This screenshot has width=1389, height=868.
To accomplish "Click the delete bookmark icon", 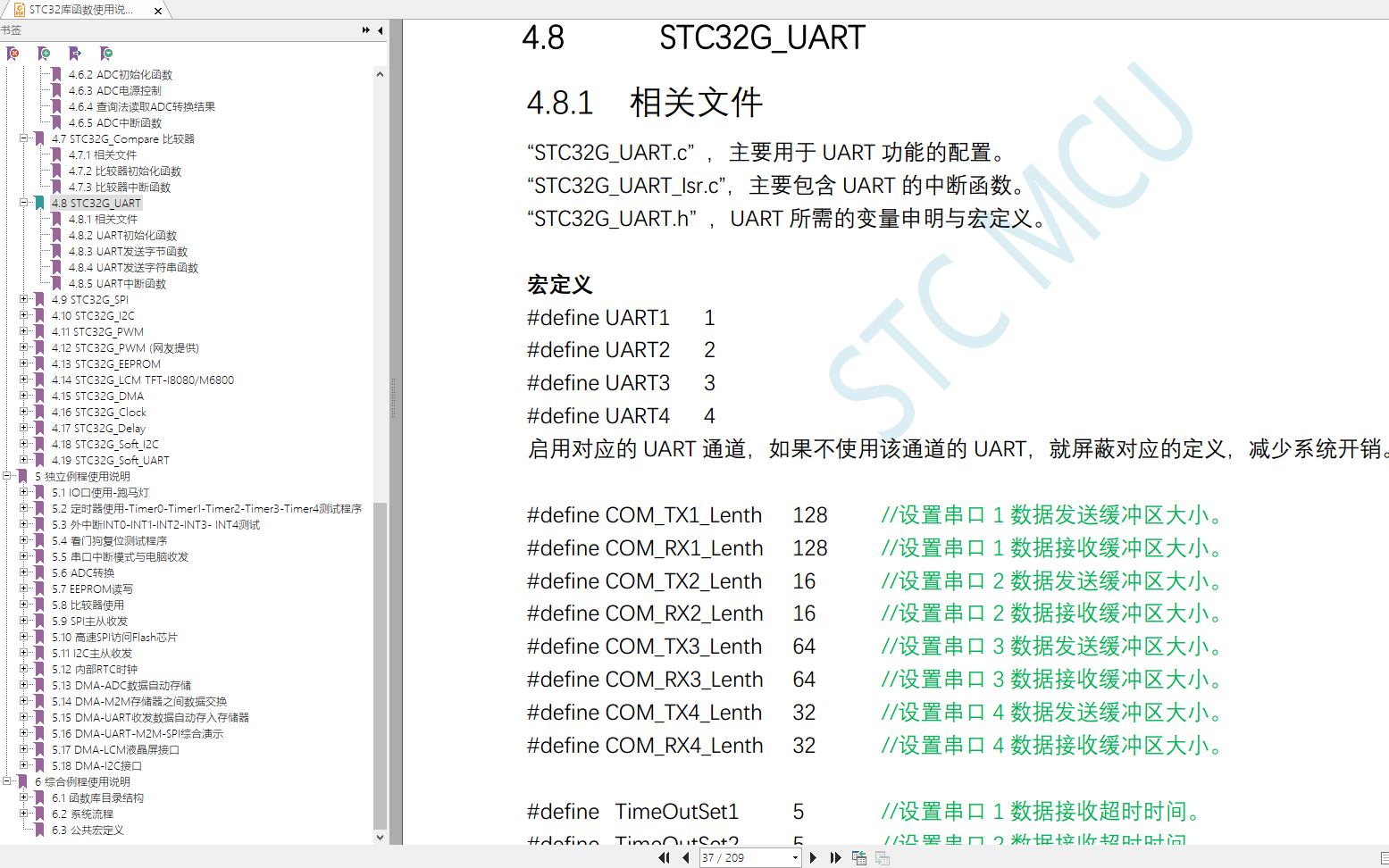I will [x=13, y=54].
